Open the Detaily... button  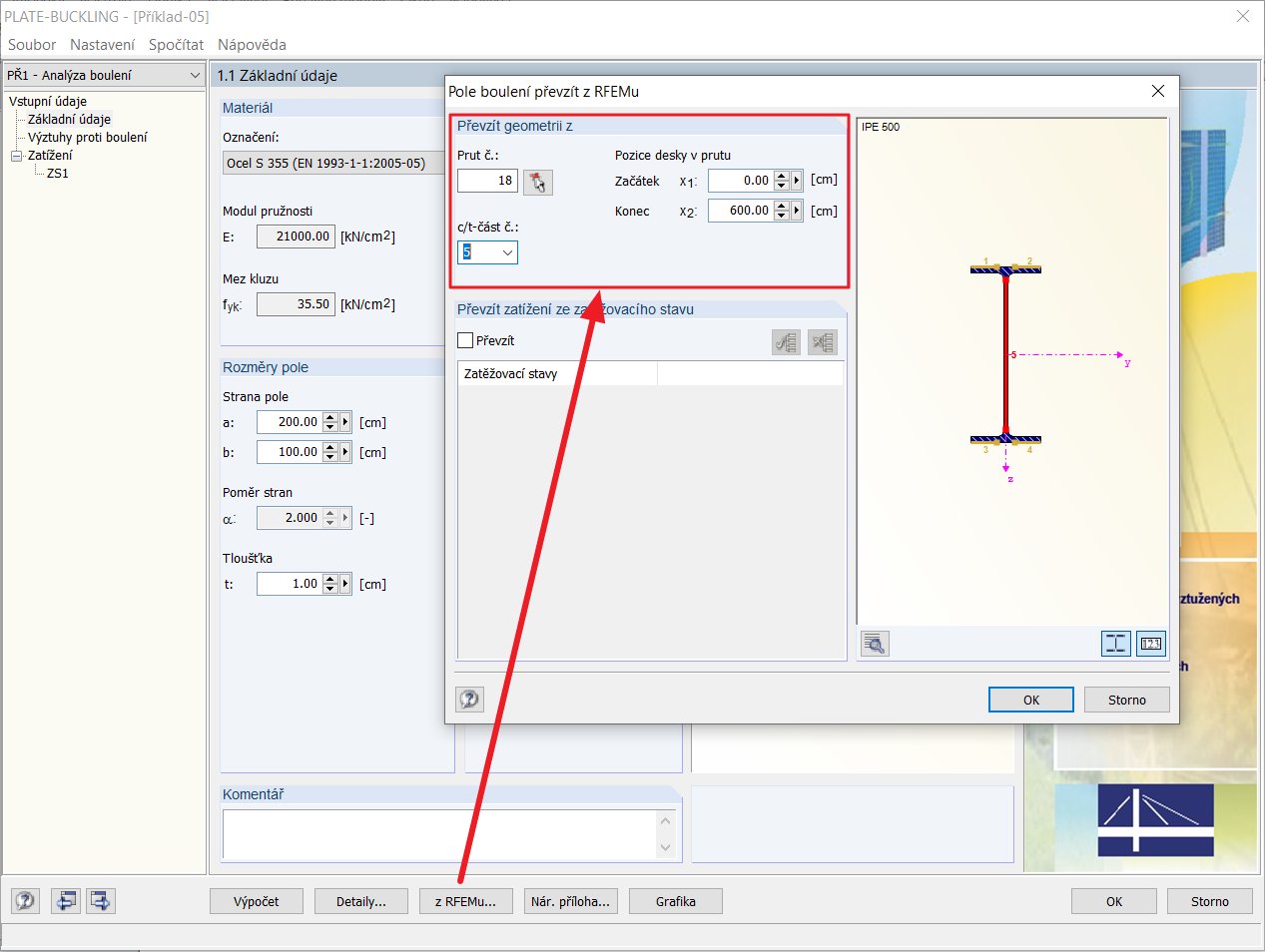coord(361,901)
